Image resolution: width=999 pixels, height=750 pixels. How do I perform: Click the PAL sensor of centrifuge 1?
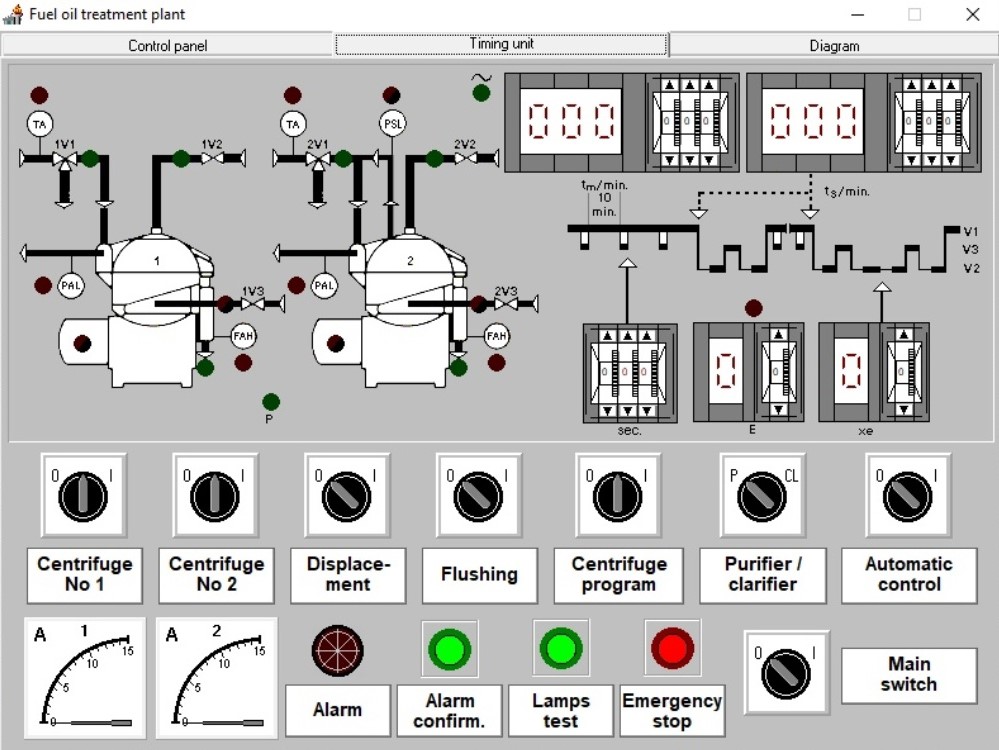[71, 285]
